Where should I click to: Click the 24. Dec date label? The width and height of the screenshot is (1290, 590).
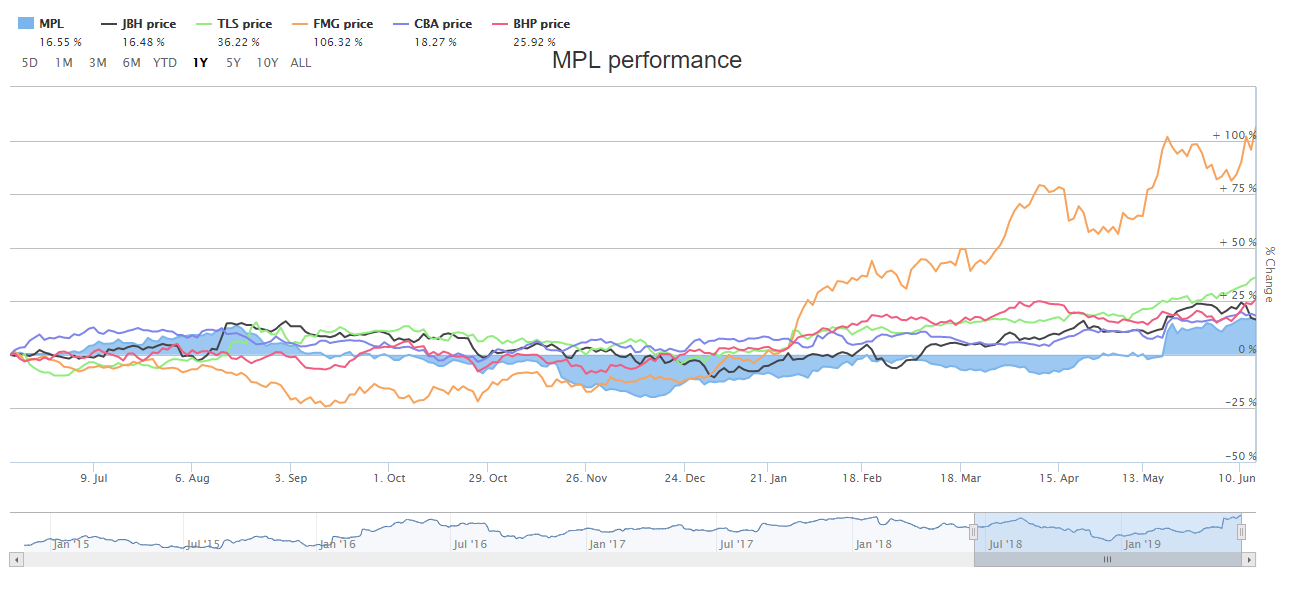[x=683, y=478]
